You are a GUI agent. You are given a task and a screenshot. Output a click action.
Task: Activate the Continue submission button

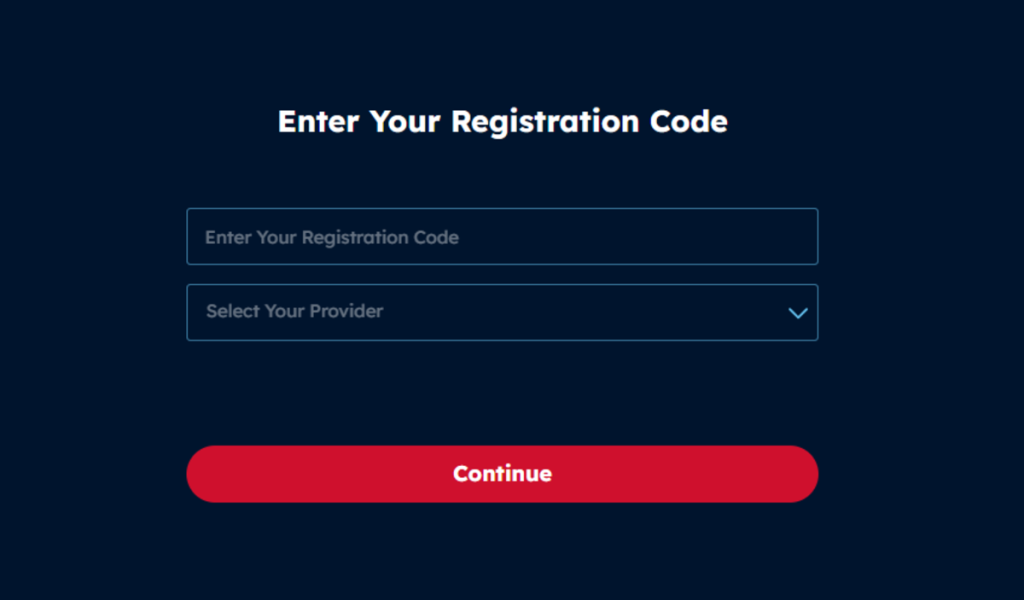point(502,473)
